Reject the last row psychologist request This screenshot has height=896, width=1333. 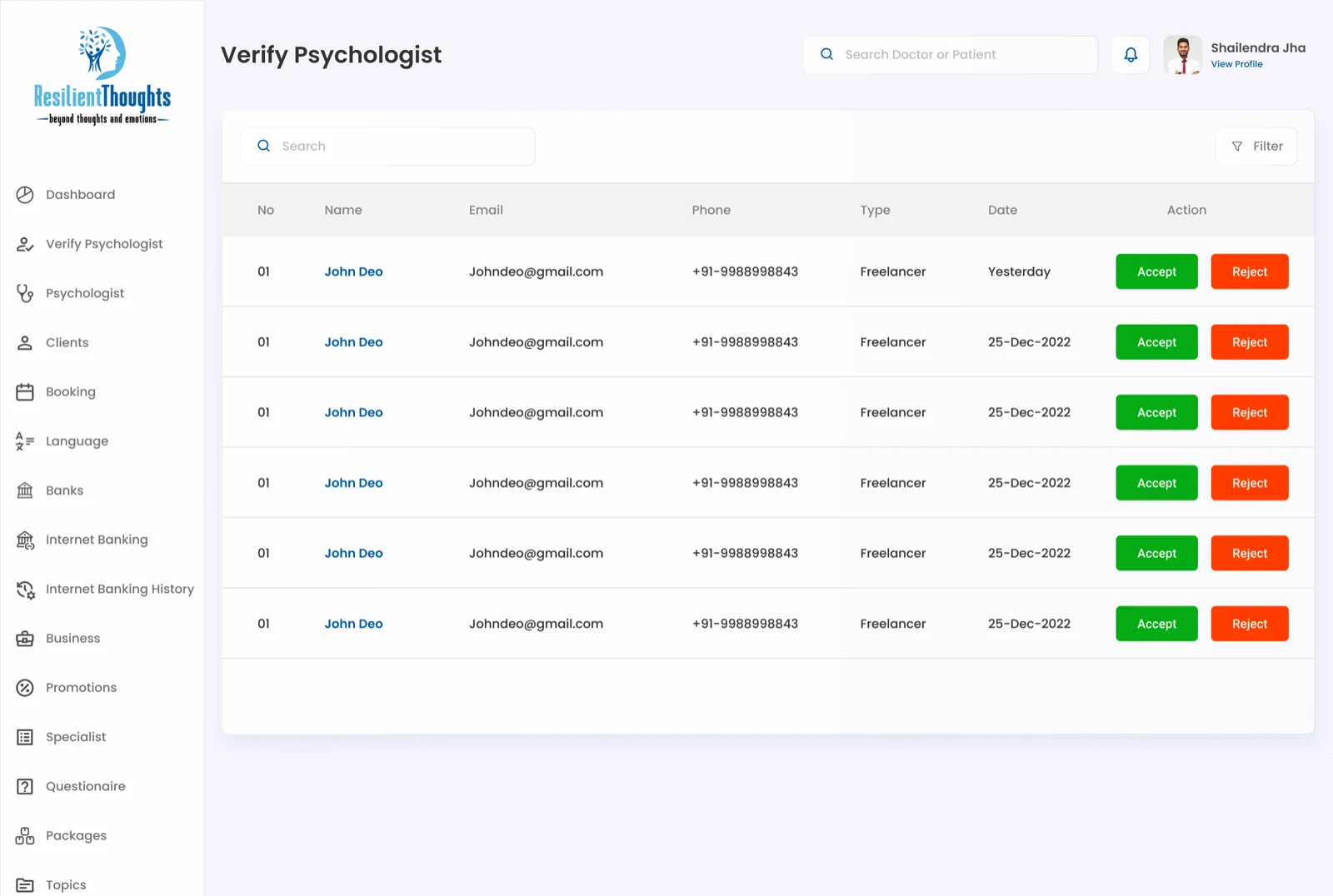click(1250, 624)
